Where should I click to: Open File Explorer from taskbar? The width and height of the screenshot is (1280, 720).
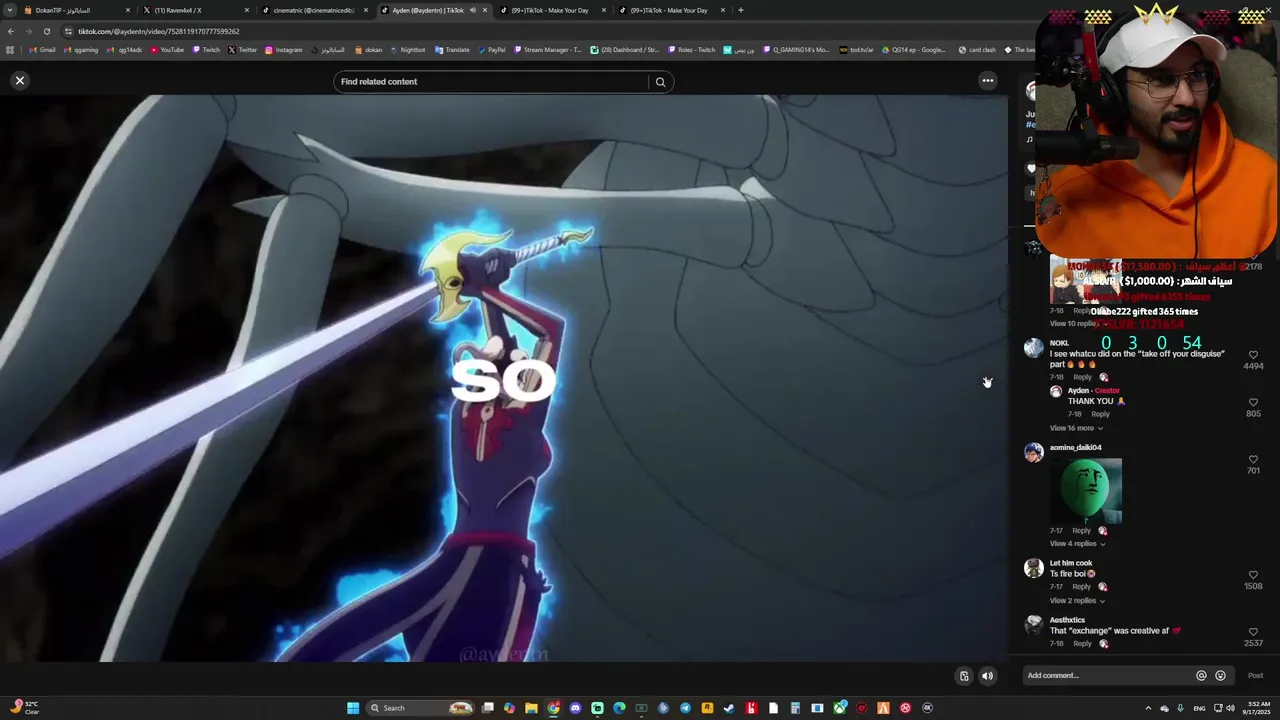[531, 708]
